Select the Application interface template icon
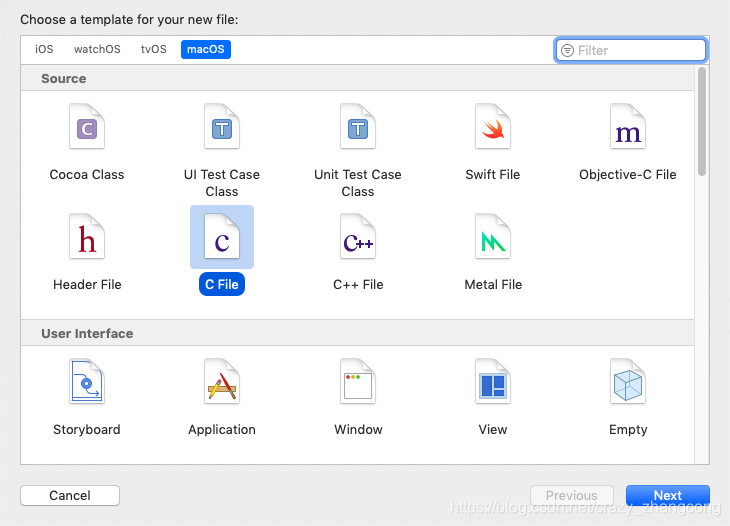This screenshot has width=730, height=526. [x=222, y=381]
